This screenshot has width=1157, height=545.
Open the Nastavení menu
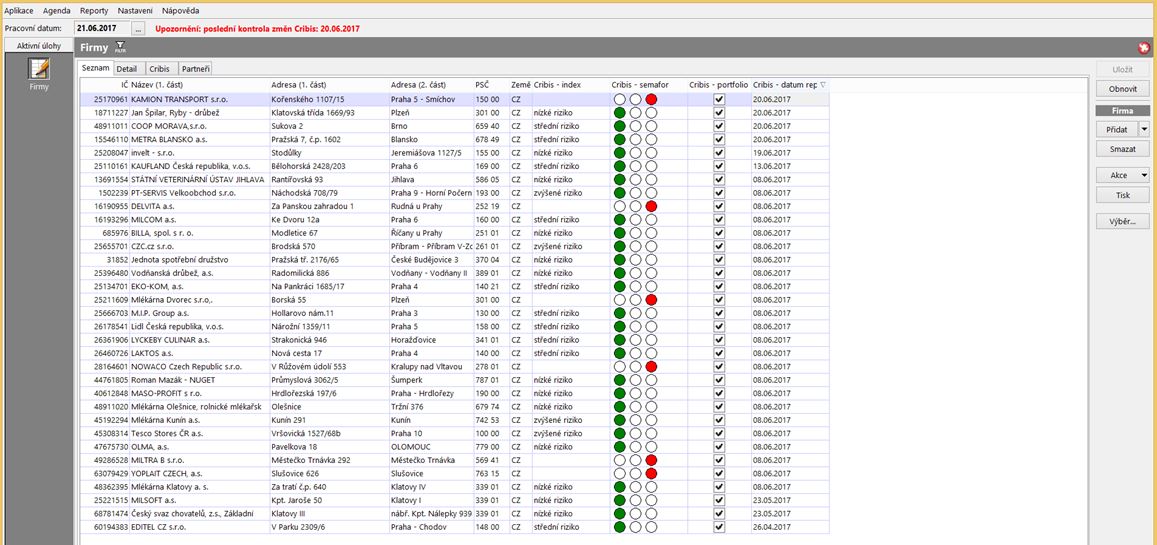(136, 11)
